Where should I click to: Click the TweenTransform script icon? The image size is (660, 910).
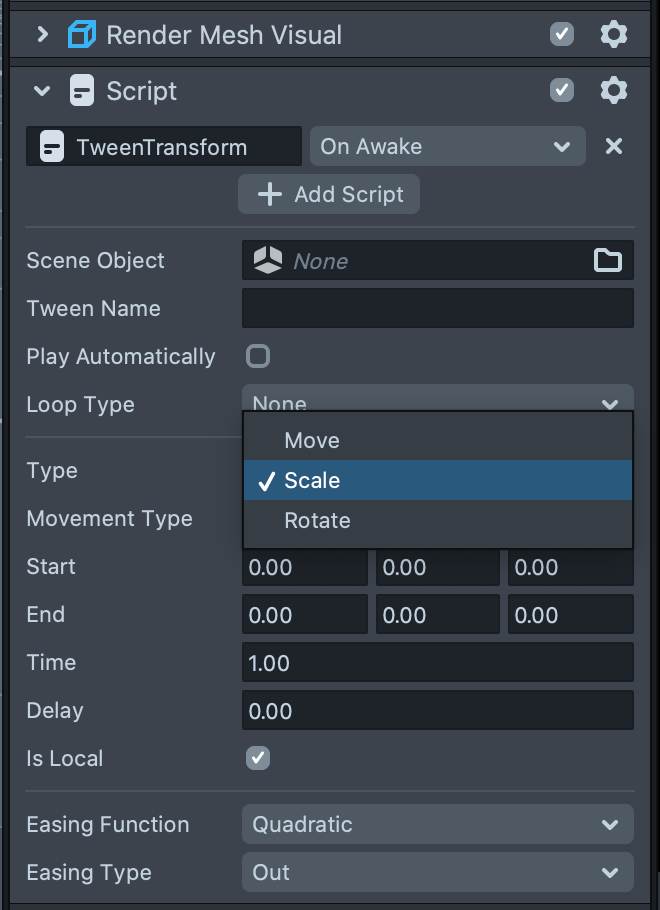coord(51,147)
